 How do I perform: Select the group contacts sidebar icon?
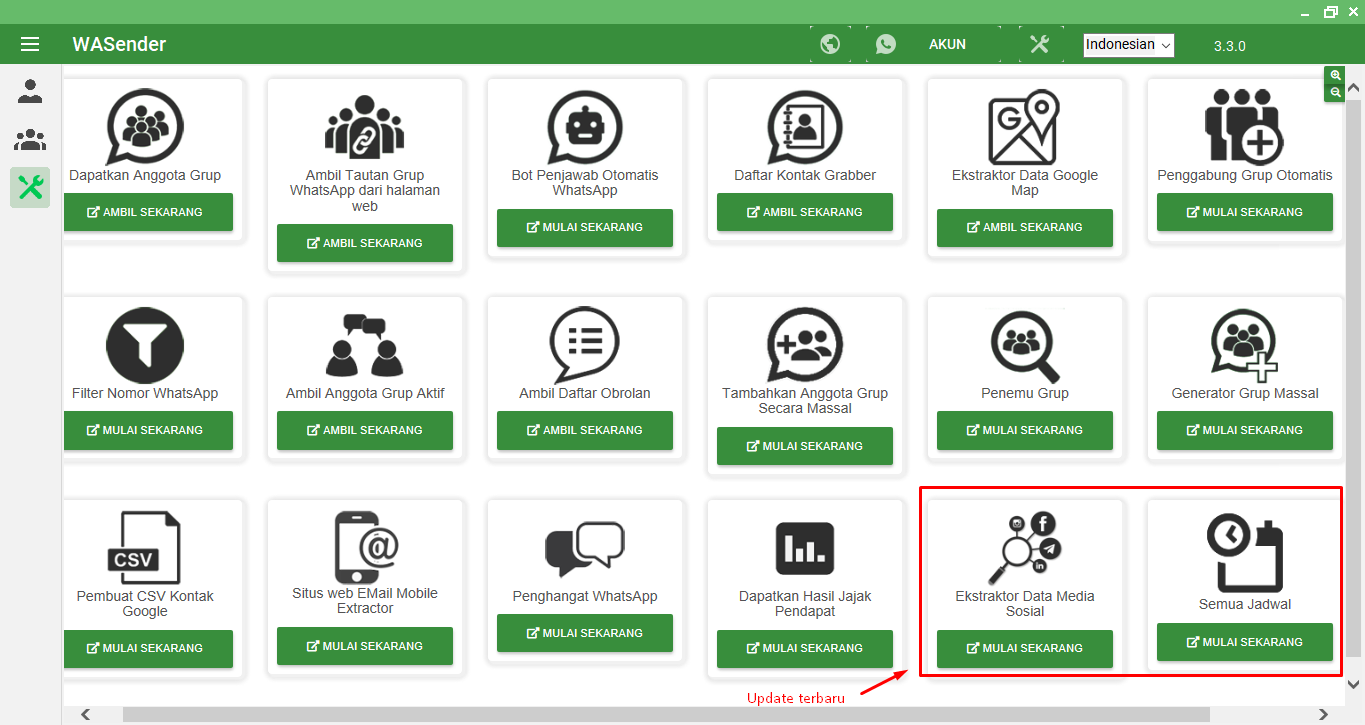tap(30, 140)
